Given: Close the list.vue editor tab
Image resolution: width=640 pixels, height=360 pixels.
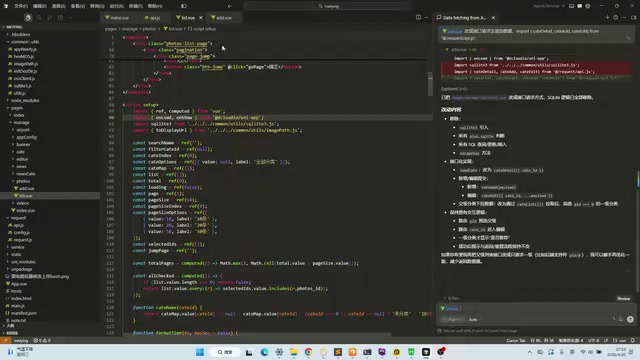Looking at the screenshot, I should click(x=201, y=18).
